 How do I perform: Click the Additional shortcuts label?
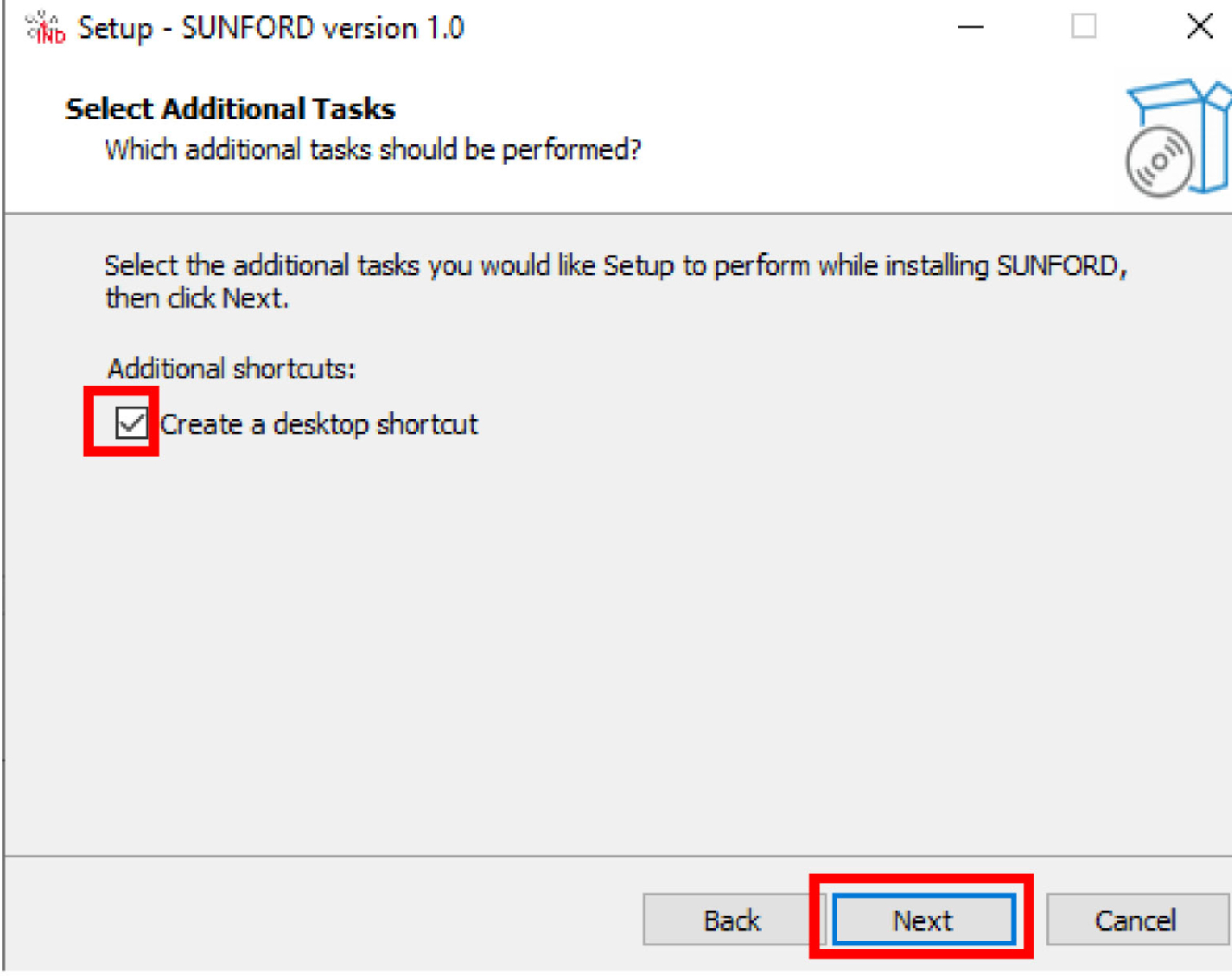pyautogui.click(x=231, y=368)
